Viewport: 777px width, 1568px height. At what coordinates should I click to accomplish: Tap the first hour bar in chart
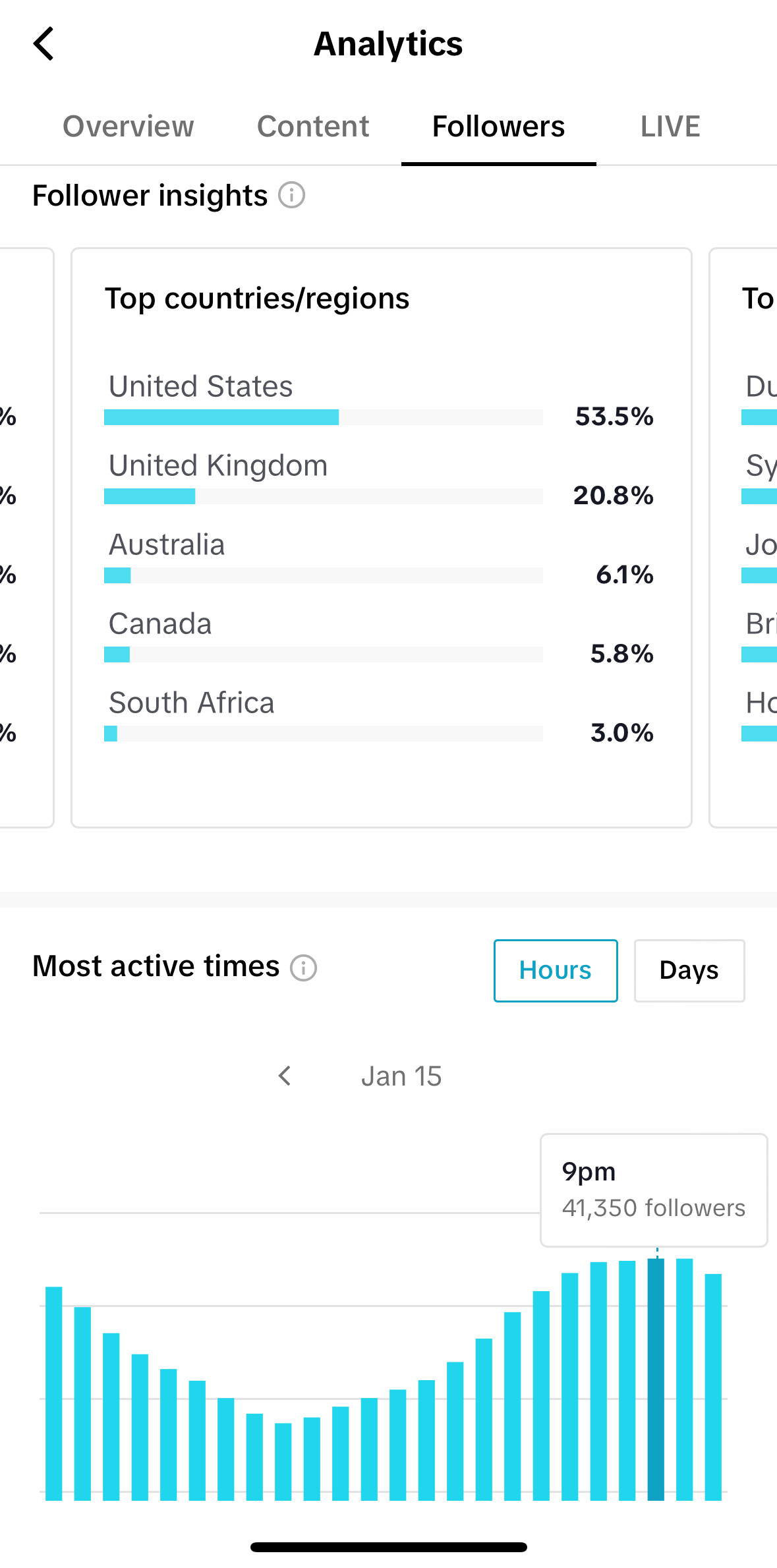(54, 1393)
